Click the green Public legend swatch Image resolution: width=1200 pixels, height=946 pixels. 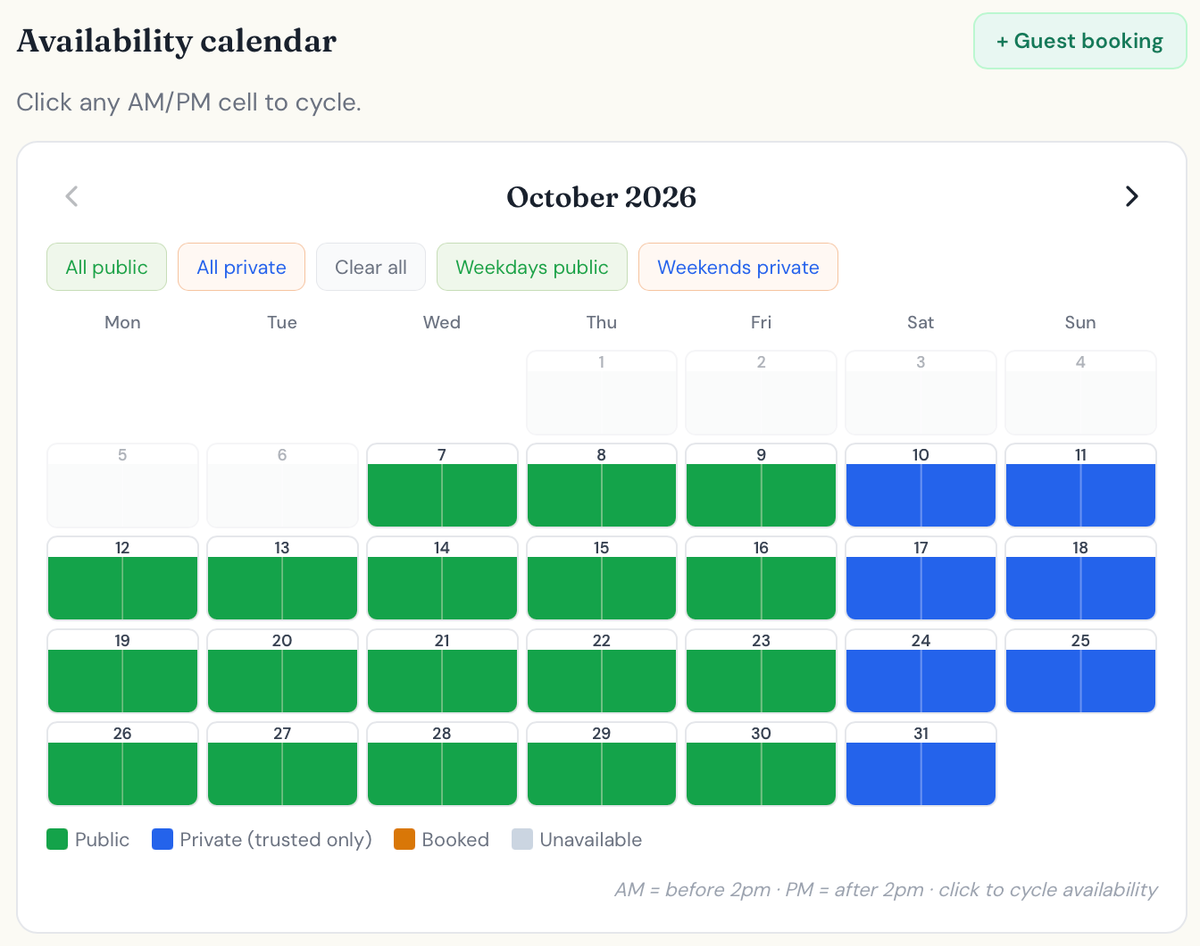click(57, 840)
